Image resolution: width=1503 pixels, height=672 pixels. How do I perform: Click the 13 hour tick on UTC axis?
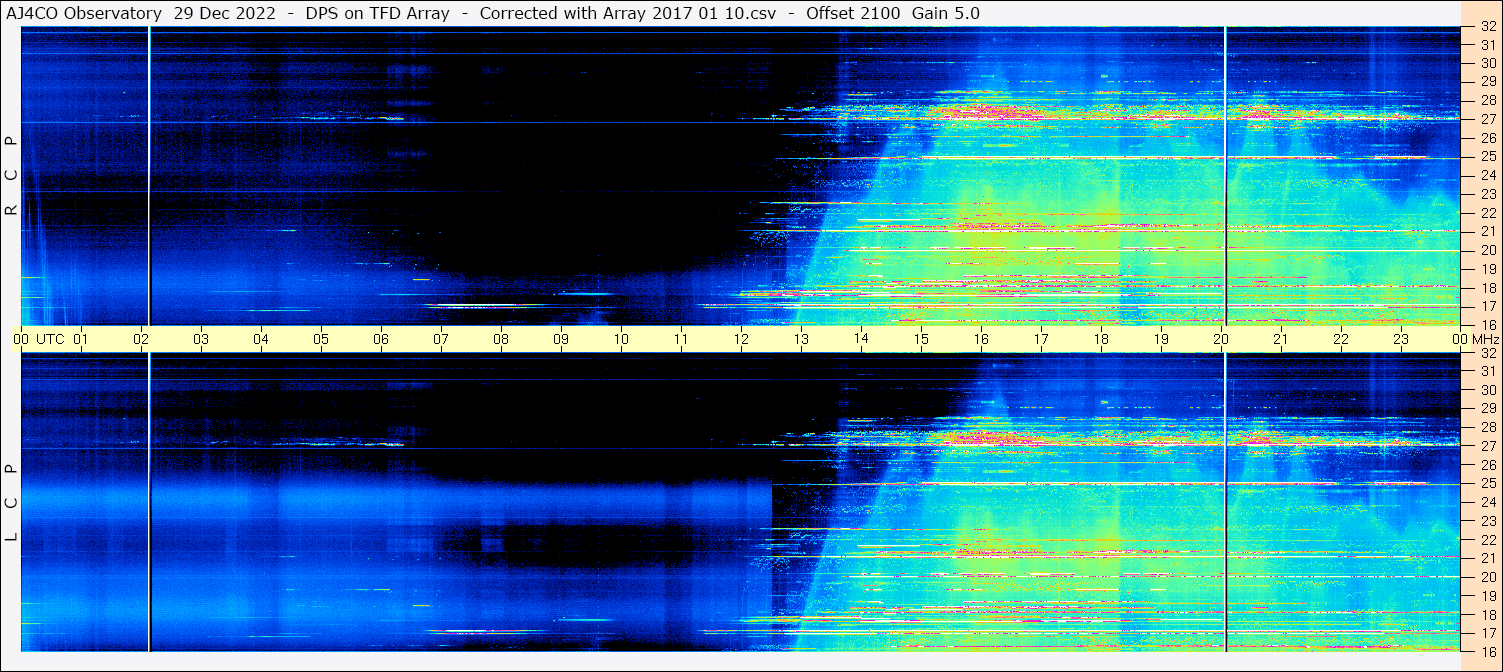click(801, 339)
